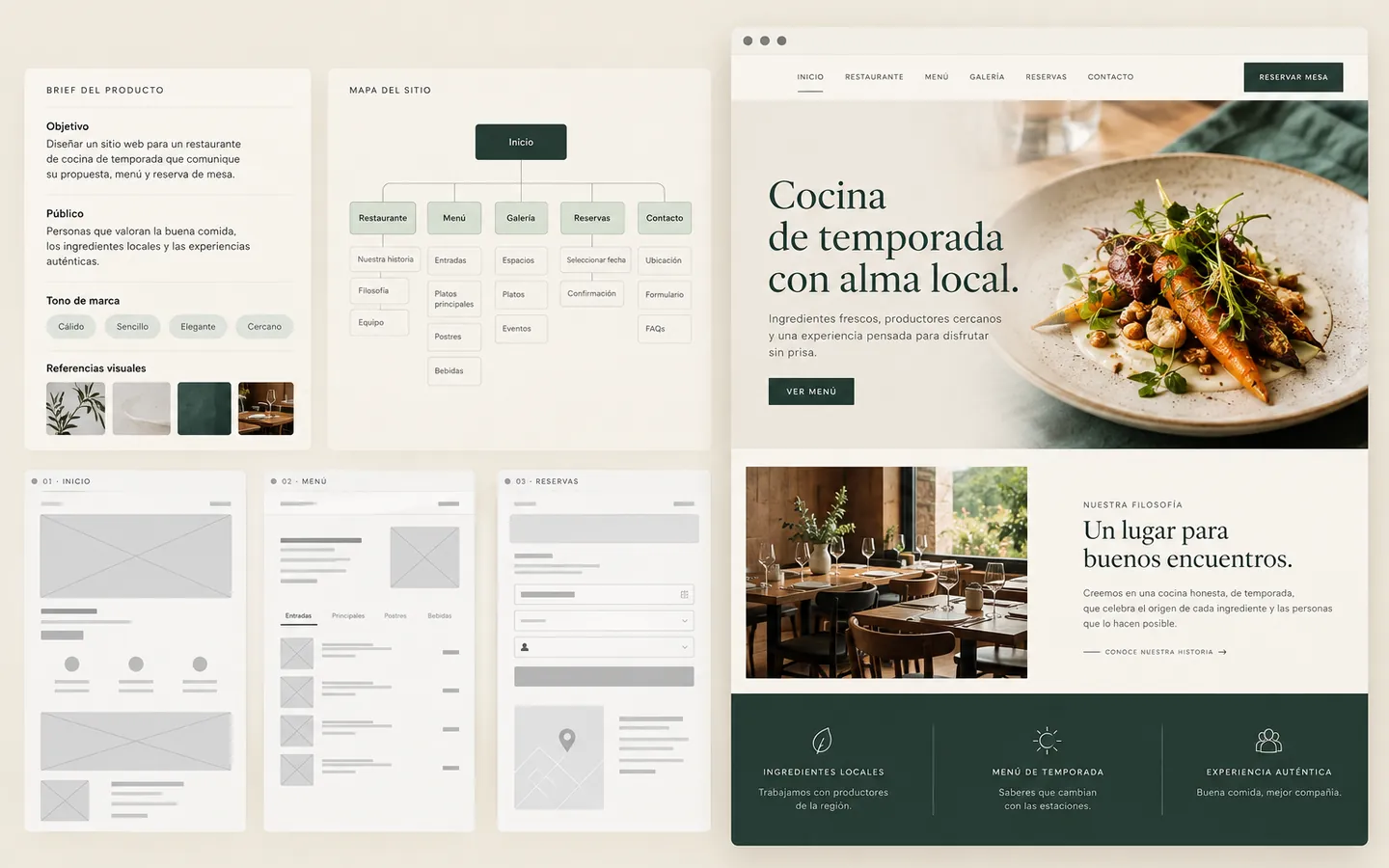Viewport: 1389px width, 868px height.
Task: Select the Restaurante node in the sitemap
Action: 383,218
